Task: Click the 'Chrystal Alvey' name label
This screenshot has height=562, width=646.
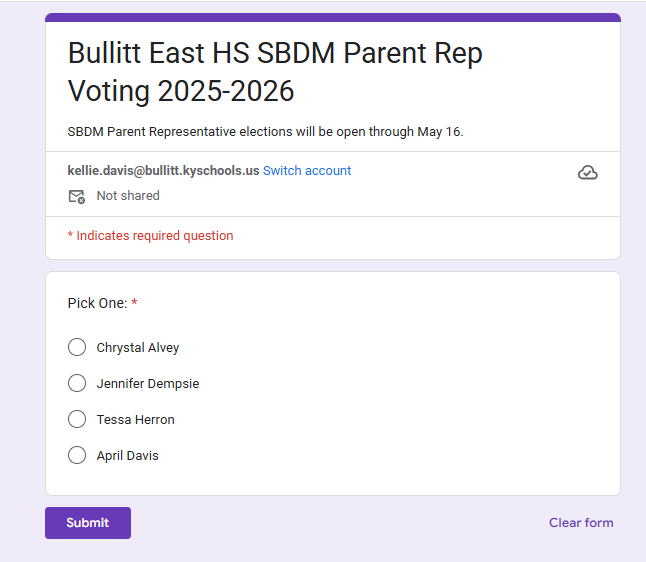Action: click(x=138, y=348)
